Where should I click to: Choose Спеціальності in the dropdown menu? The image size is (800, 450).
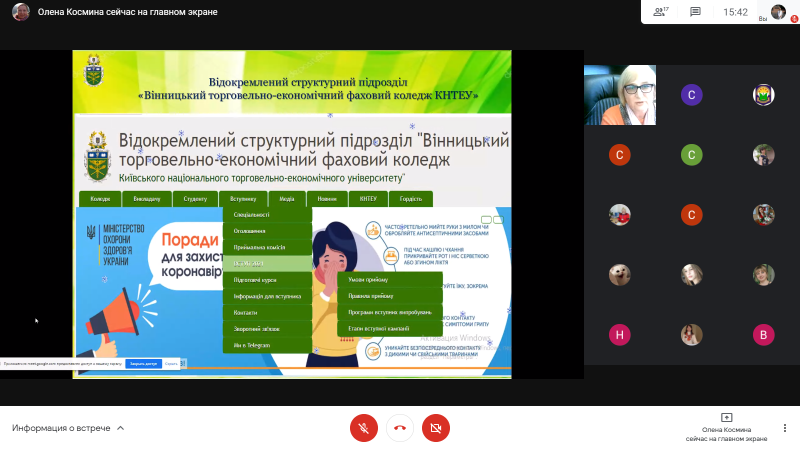(x=267, y=215)
